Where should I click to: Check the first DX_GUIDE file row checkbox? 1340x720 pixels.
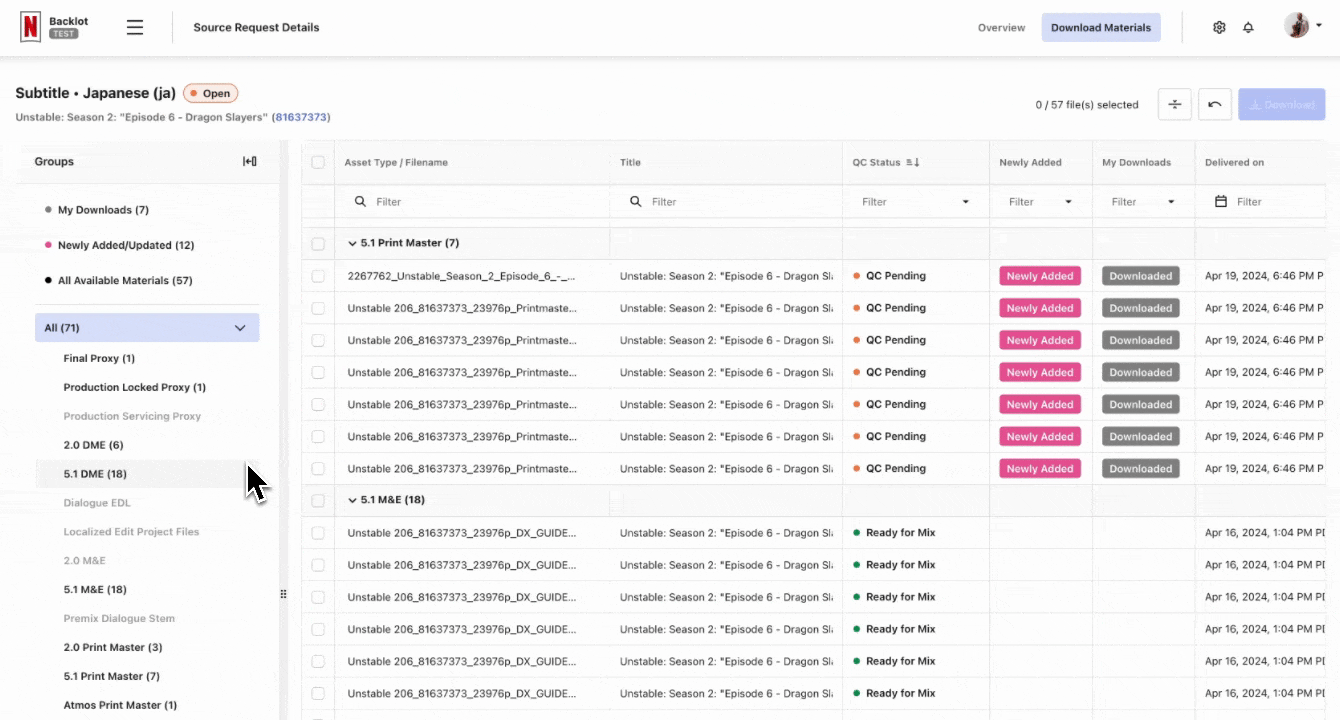click(318, 533)
